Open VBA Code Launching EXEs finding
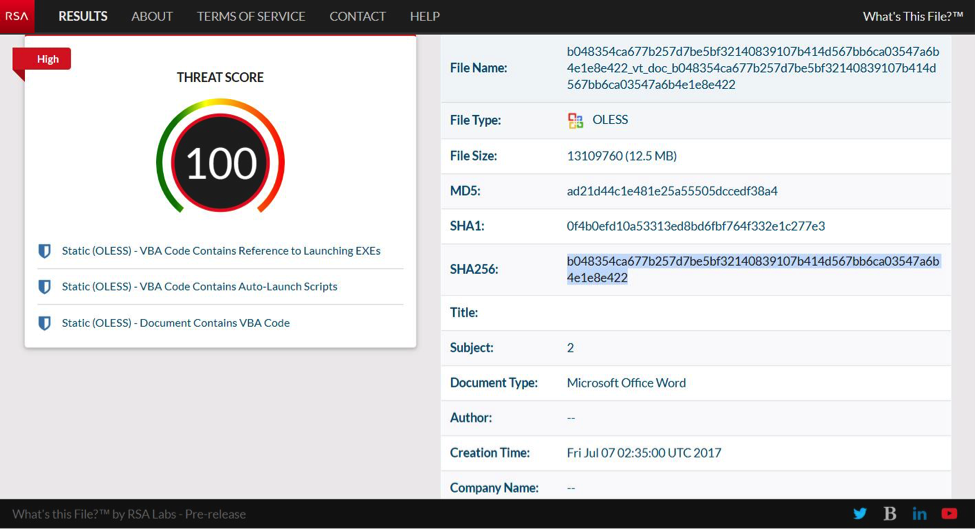The height and width of the screenshot is (529, 975). 221,251
